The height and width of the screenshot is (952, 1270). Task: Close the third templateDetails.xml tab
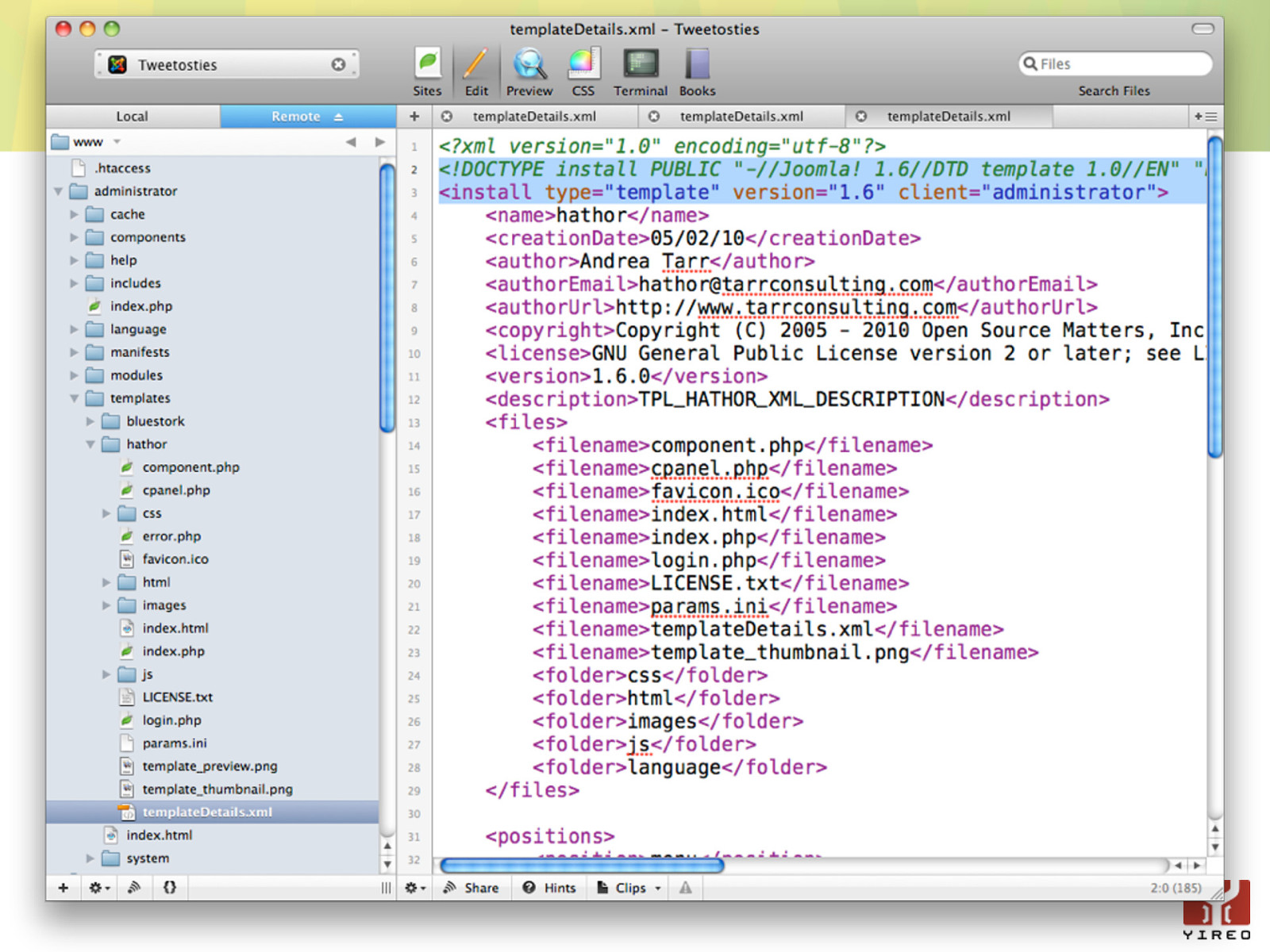pos(861,117)
